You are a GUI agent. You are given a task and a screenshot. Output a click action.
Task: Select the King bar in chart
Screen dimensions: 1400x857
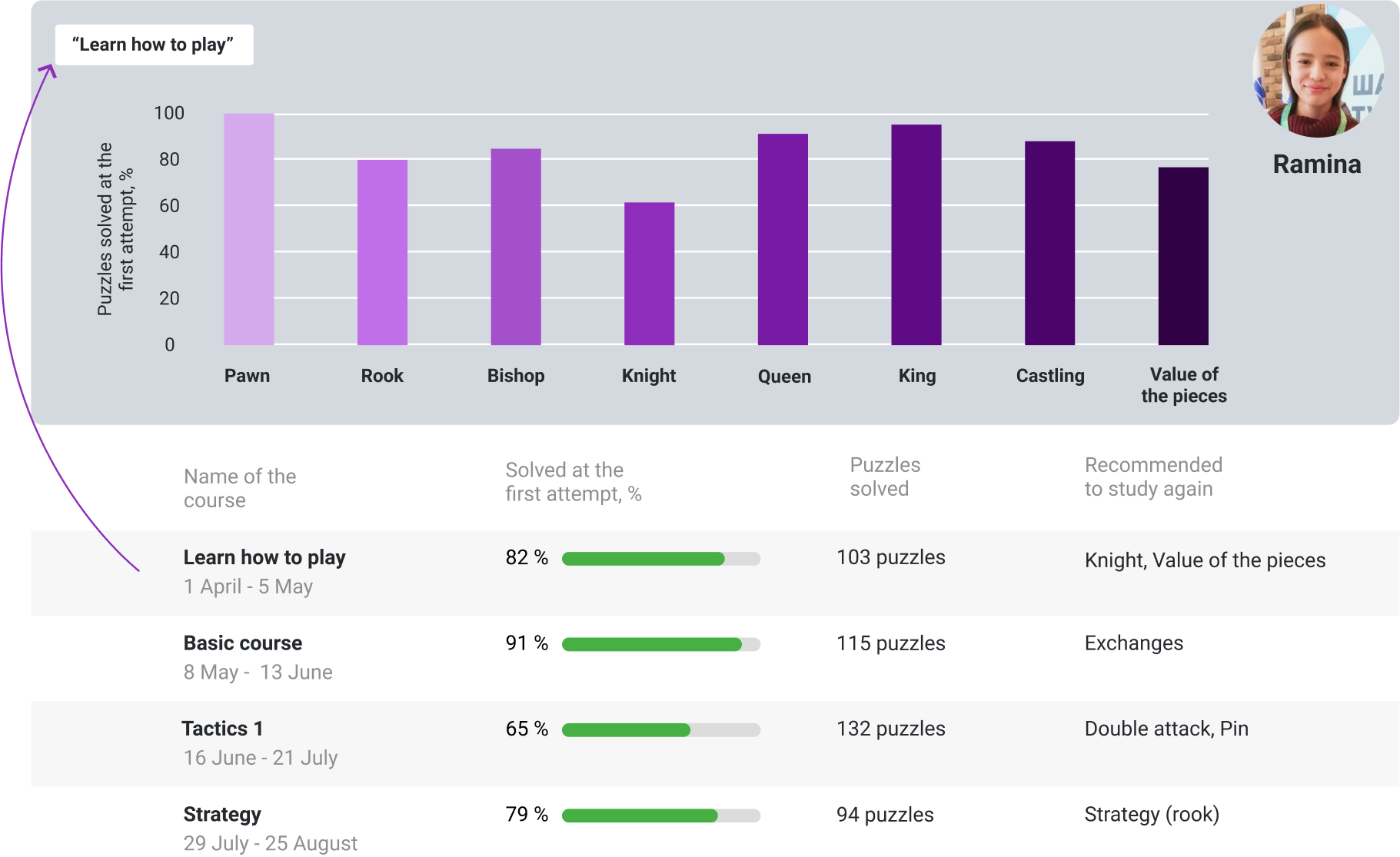click(x=916, y=234)
